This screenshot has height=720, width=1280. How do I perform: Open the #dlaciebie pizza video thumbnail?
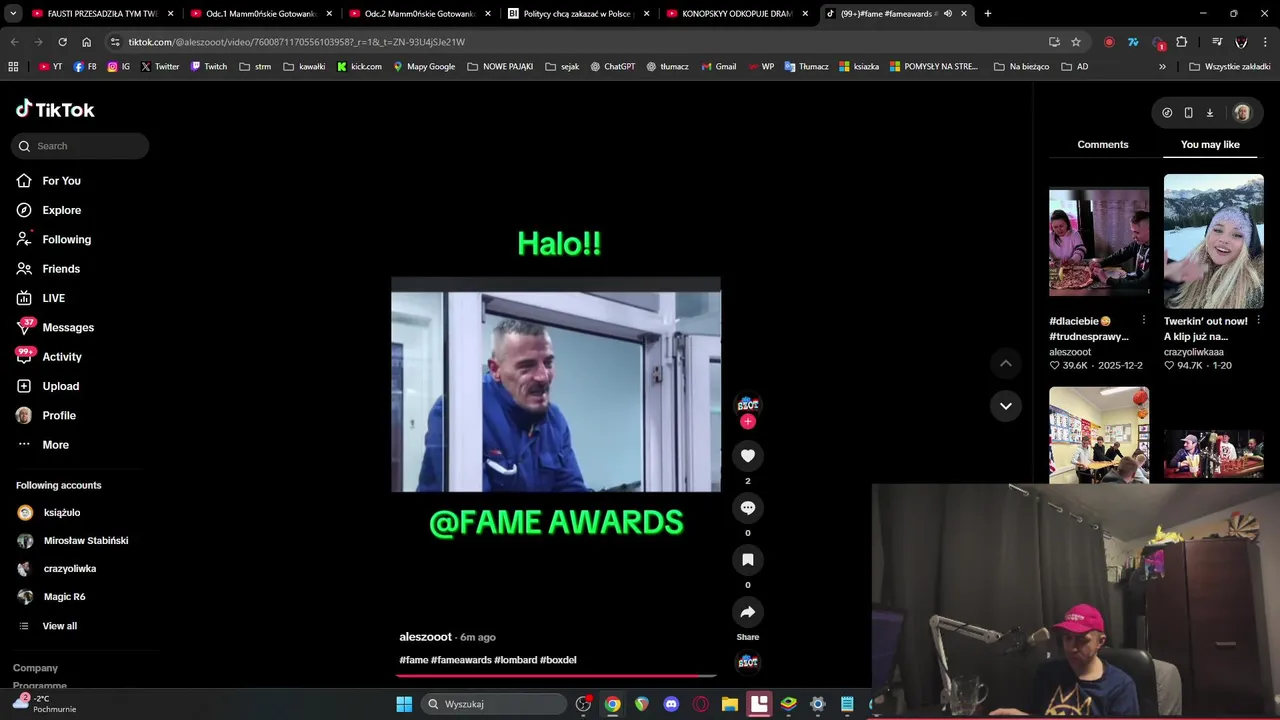(1099, 241)
